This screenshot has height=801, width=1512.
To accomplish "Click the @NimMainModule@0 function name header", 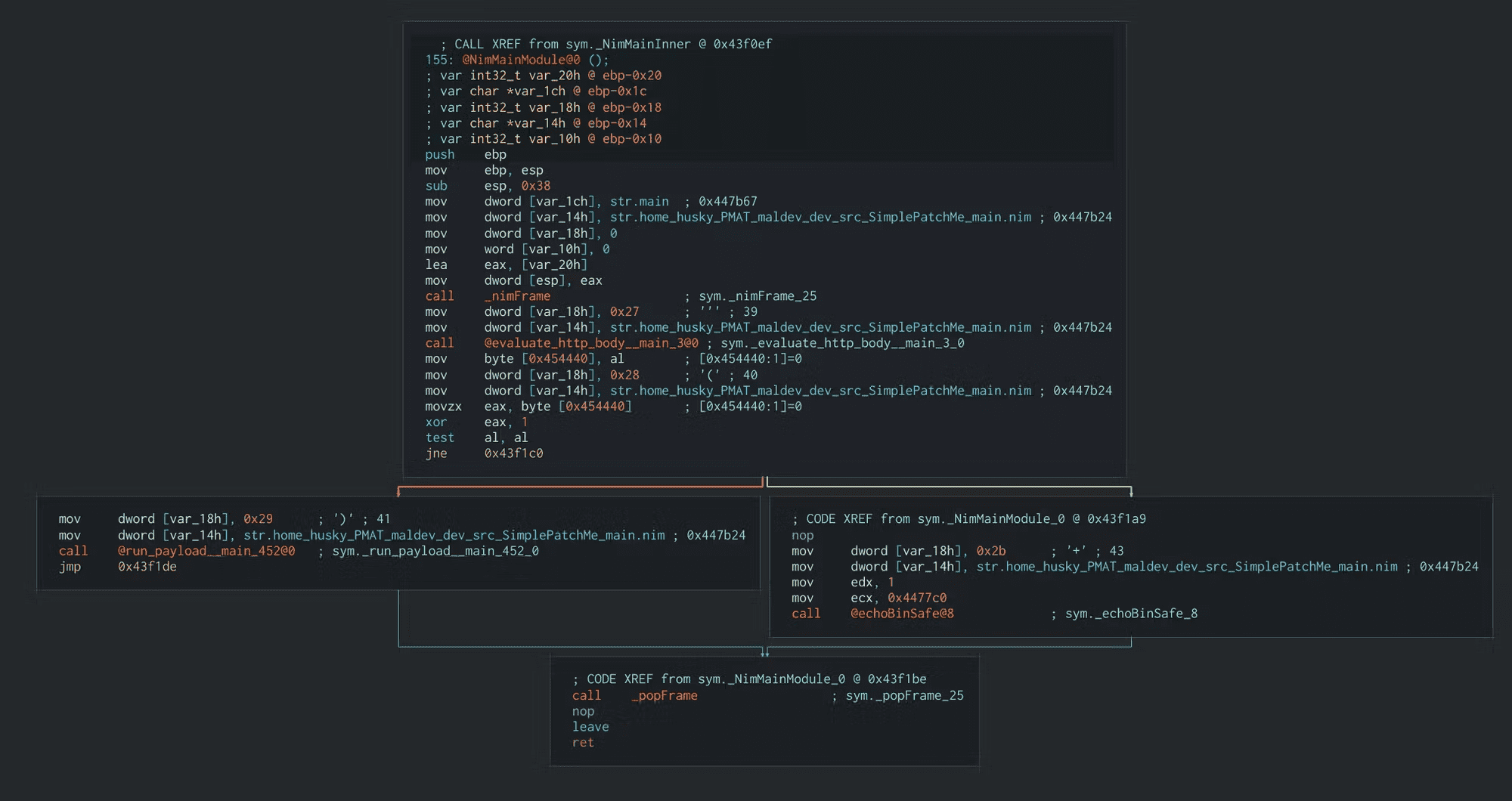I will coord(521,60).
